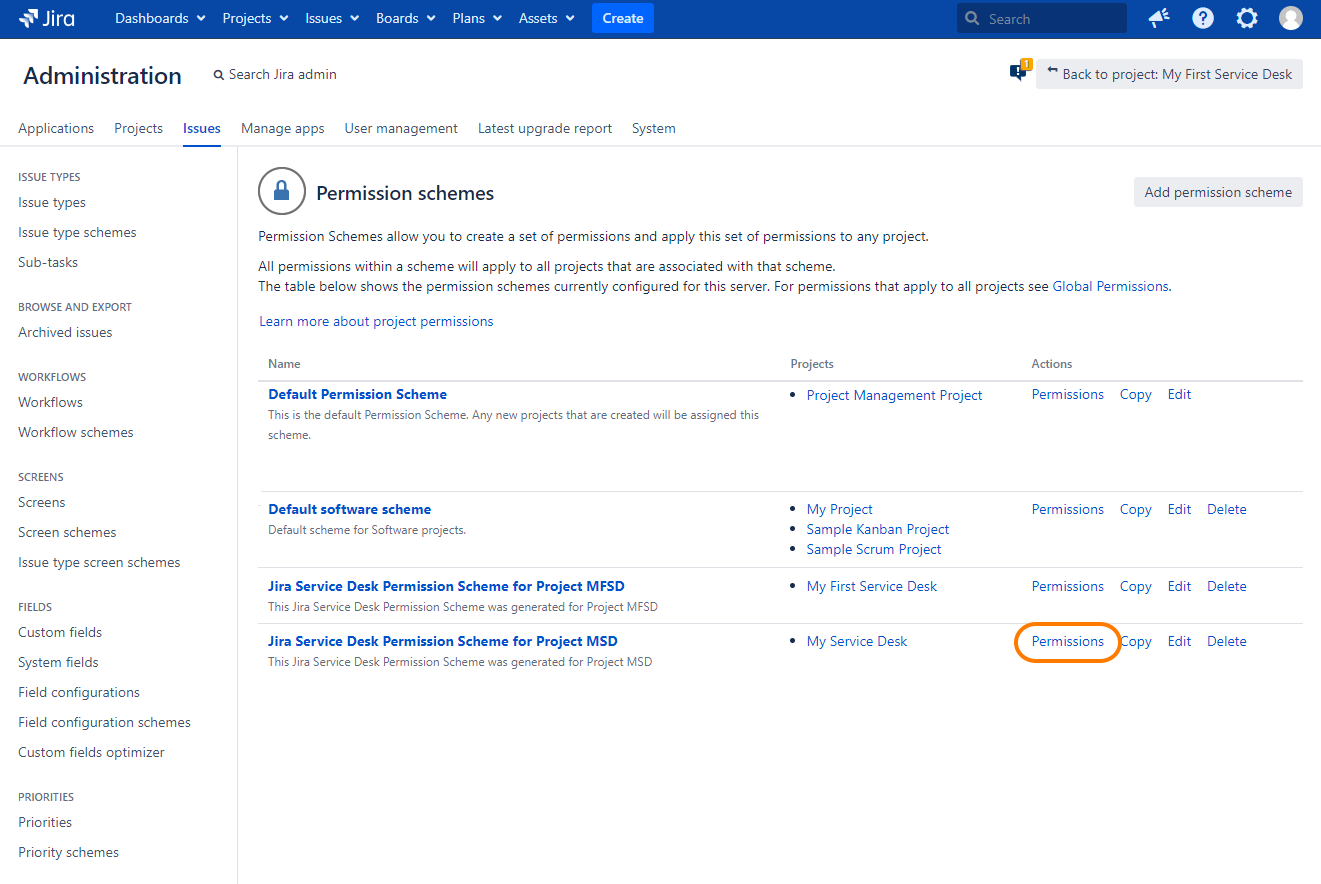The image size is (1321, 884).
Task: Open the Help question mark icon
Action: 1203,18
